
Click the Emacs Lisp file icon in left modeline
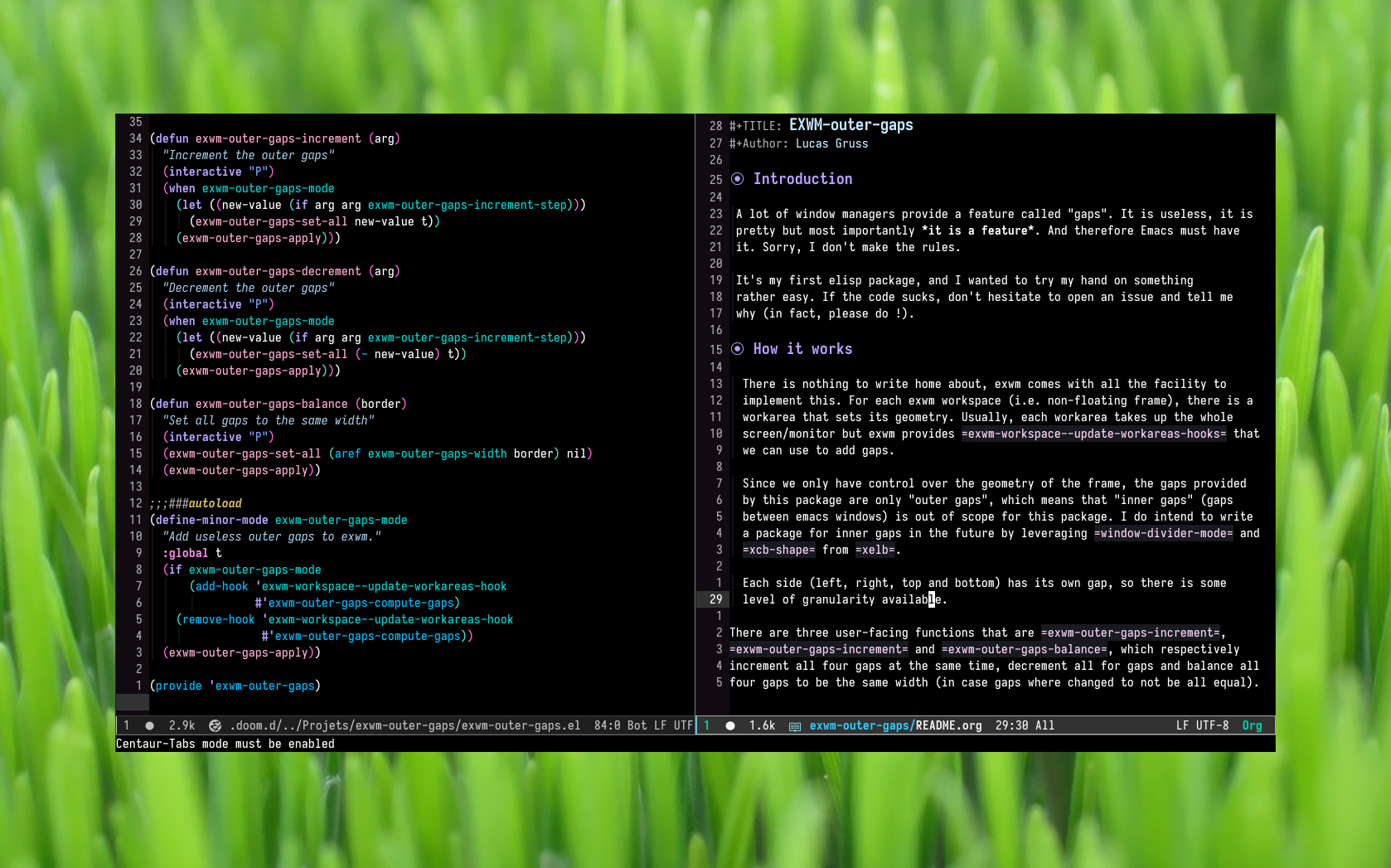coord(215,725)
